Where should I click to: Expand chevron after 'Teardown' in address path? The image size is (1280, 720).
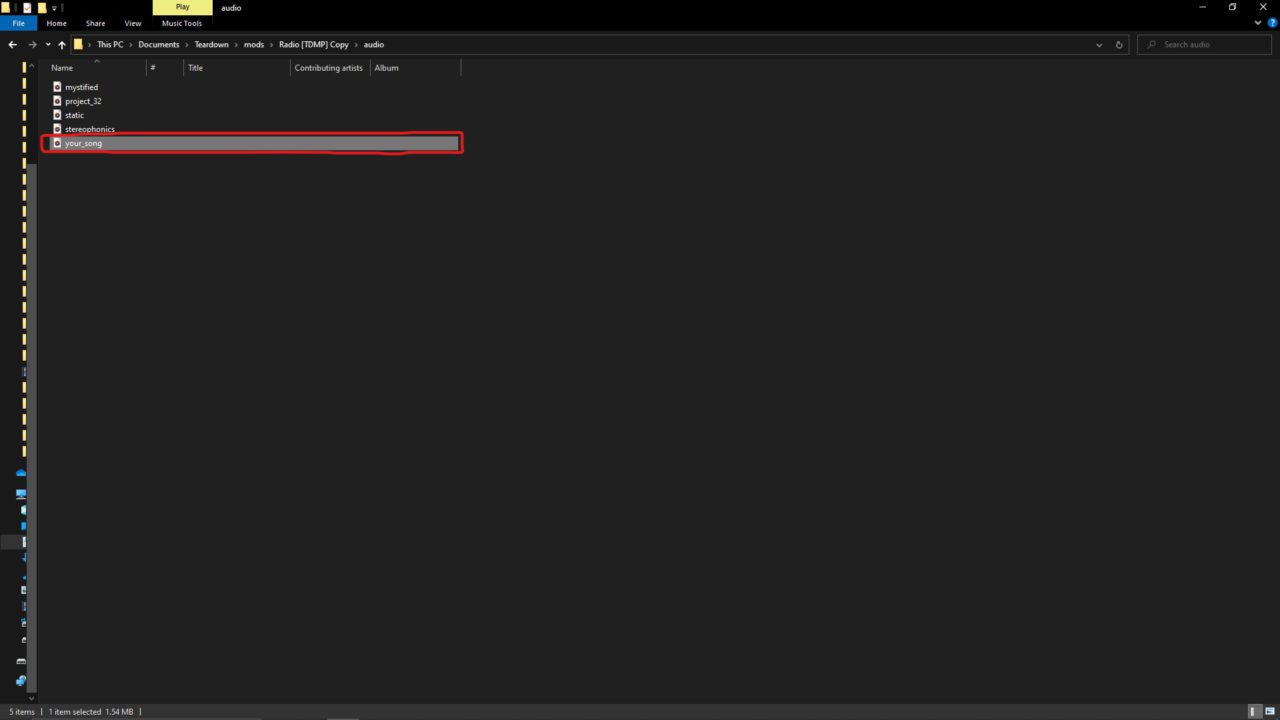click(x=236, y=45)
